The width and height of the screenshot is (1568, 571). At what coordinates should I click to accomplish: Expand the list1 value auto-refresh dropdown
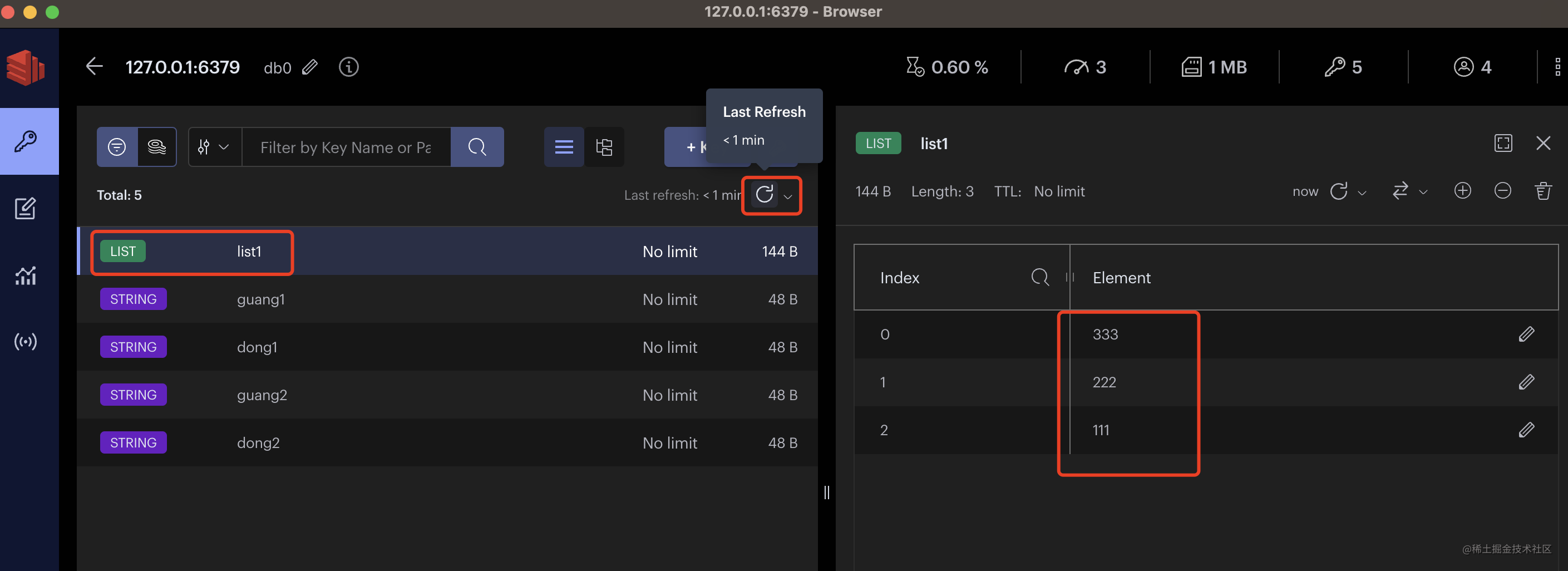(1362, 193)
